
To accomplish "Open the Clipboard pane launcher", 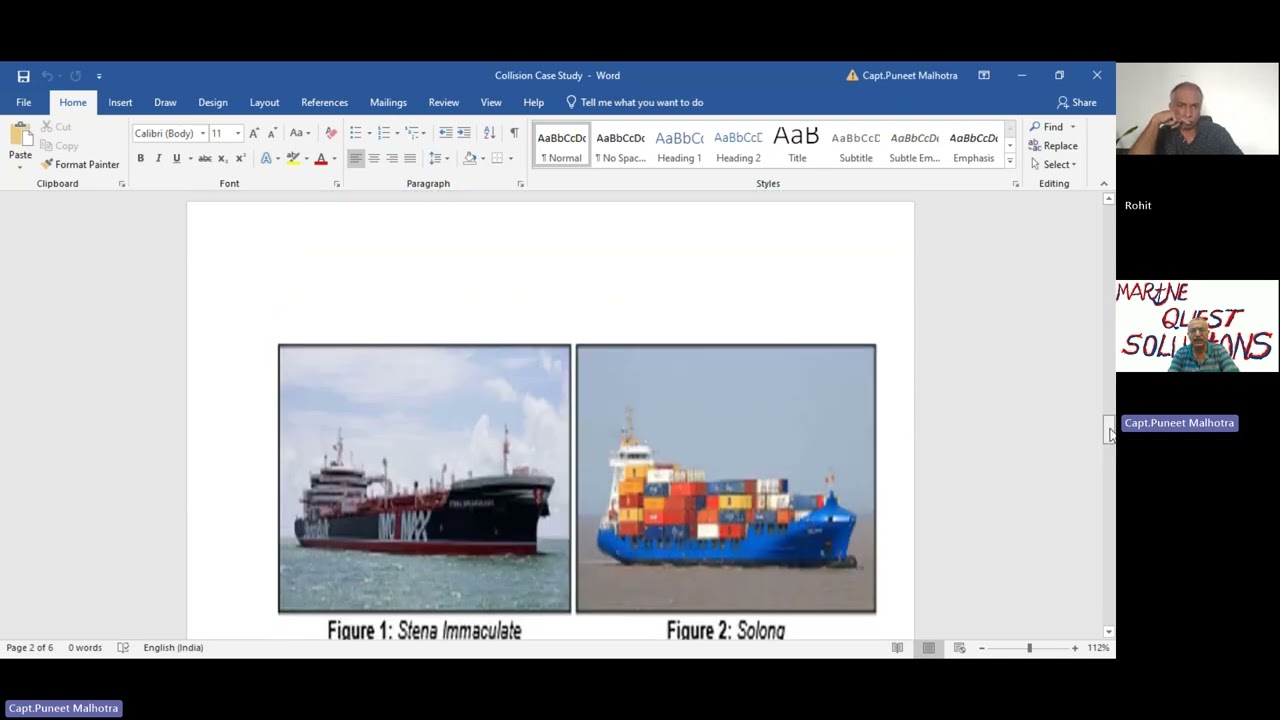I will pos(122,184).
